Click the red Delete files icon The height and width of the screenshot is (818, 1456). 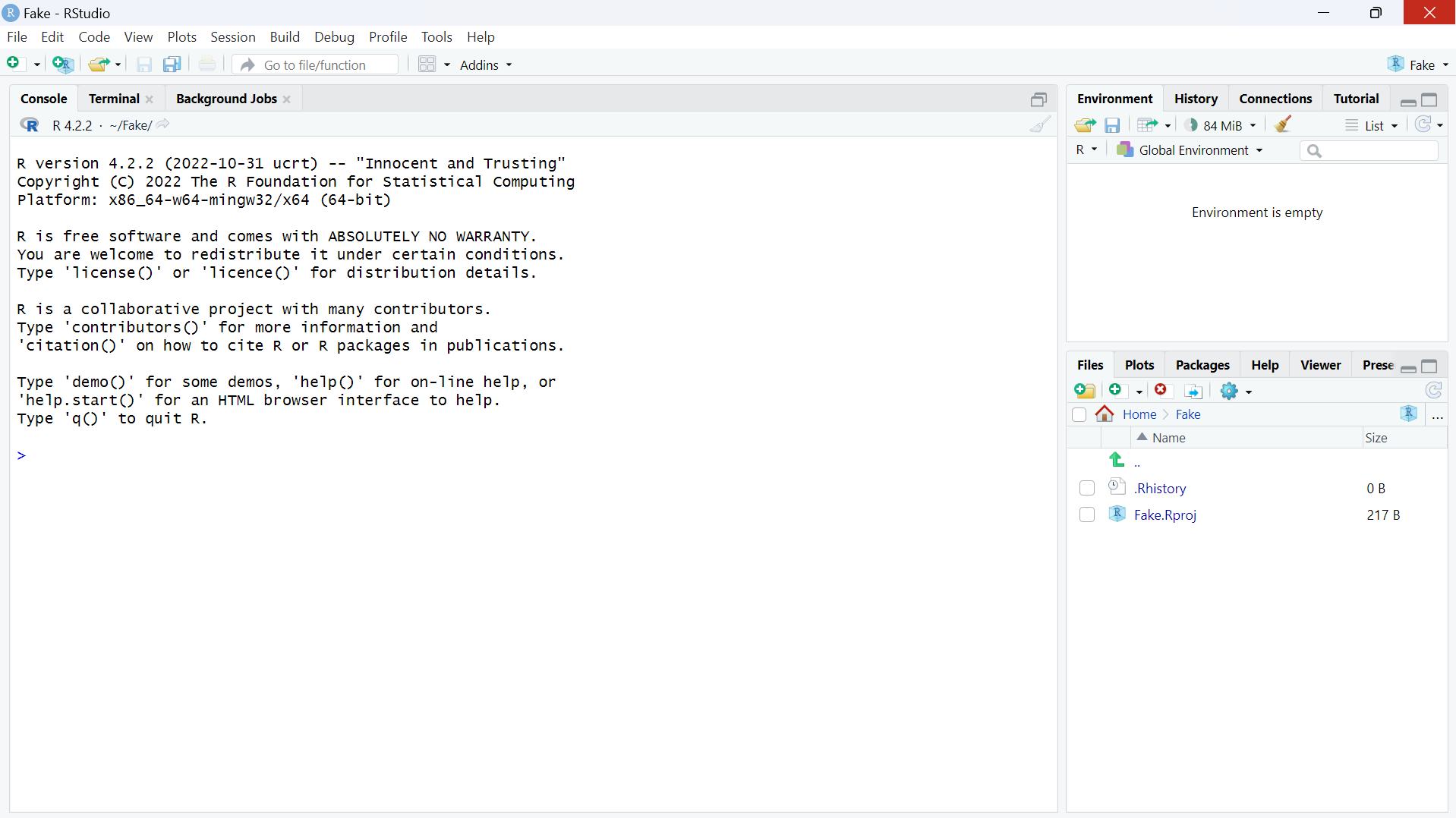(1161, 390)
